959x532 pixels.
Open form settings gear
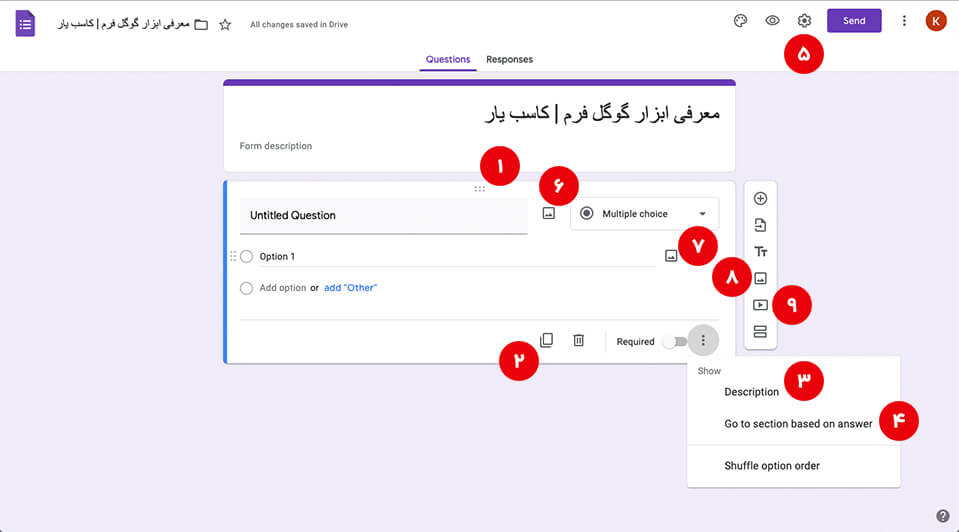804,21
